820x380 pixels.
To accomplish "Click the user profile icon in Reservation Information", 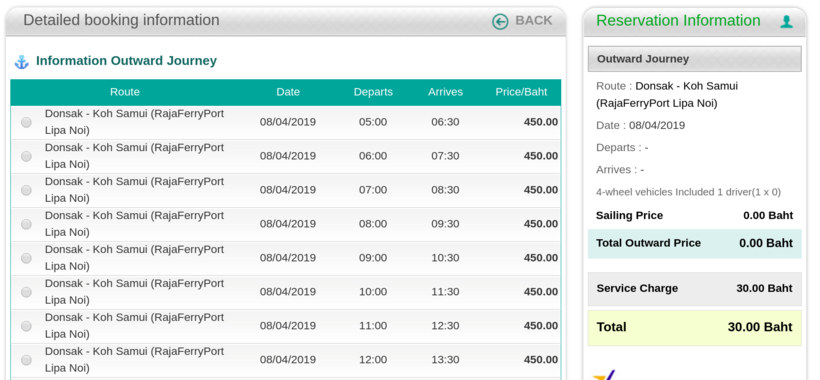I will click(x=786, y=21).
